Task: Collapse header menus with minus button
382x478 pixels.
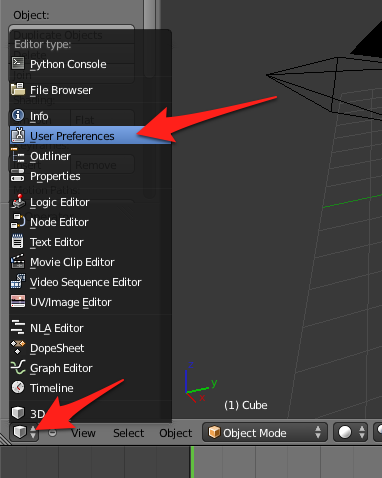Action: [x=52, y=433]
